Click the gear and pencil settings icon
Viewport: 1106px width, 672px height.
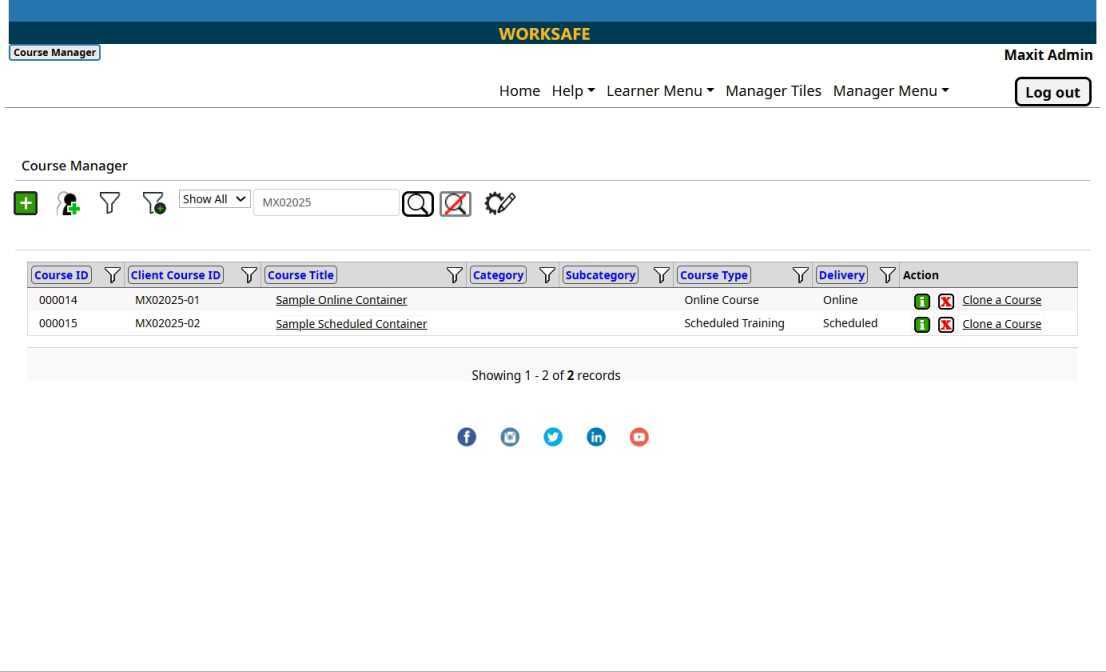[500, 203]
